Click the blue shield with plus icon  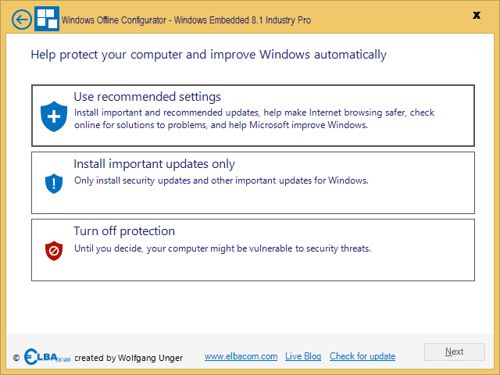pos(54,116)
